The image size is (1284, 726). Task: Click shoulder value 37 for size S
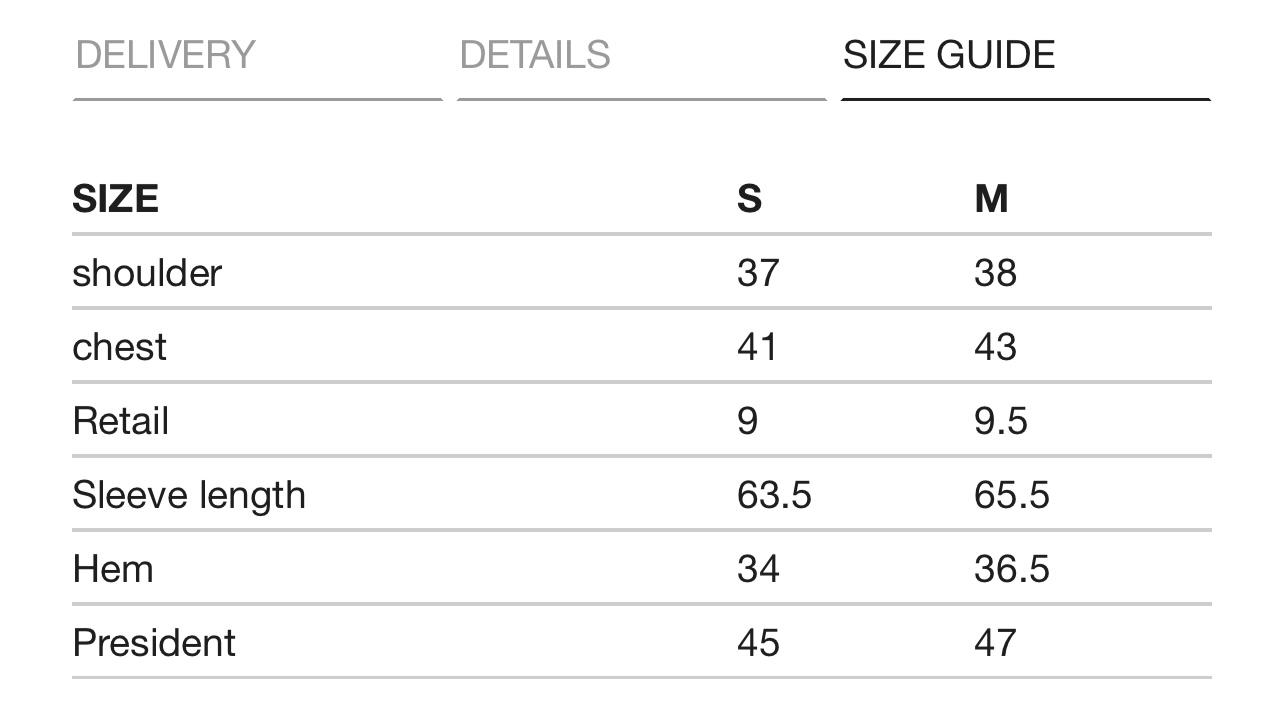click(757, 273)
